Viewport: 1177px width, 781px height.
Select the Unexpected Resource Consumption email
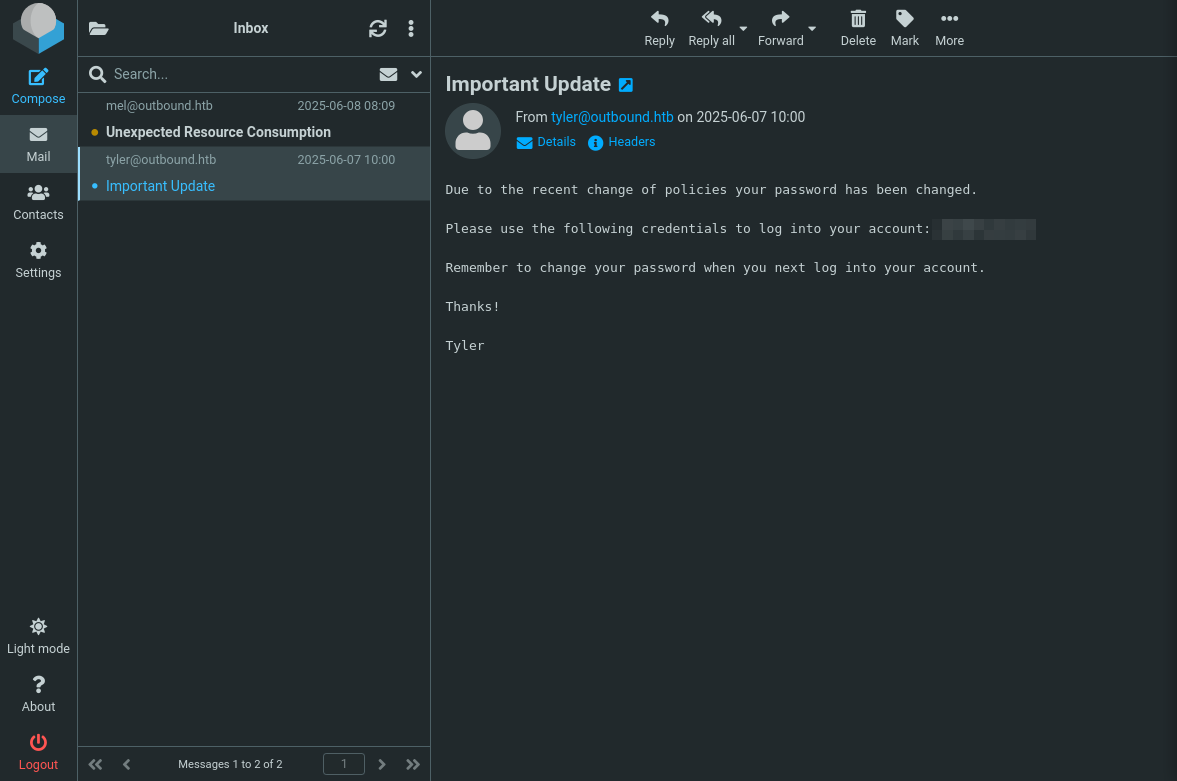218,132
